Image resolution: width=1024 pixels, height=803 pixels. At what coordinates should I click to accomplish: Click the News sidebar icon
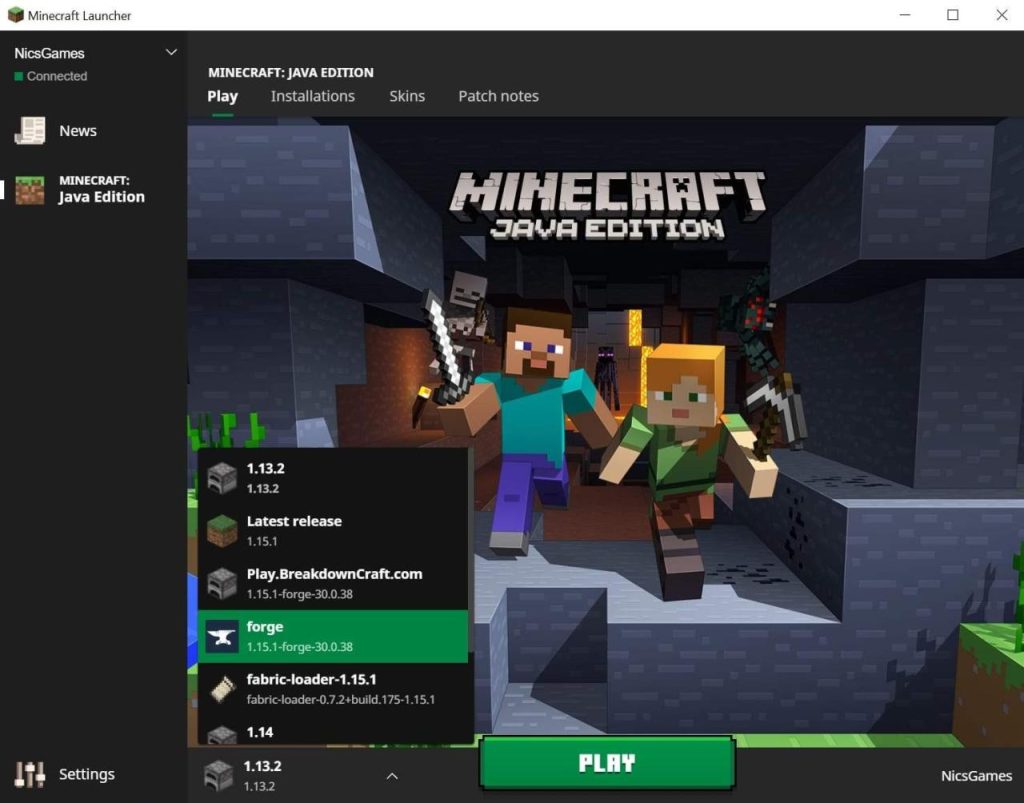(x=31, y=130)
